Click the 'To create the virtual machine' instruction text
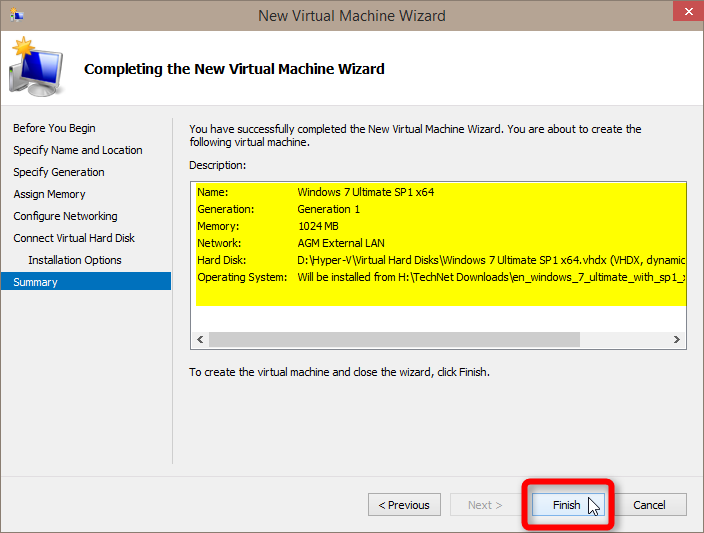 339,372
